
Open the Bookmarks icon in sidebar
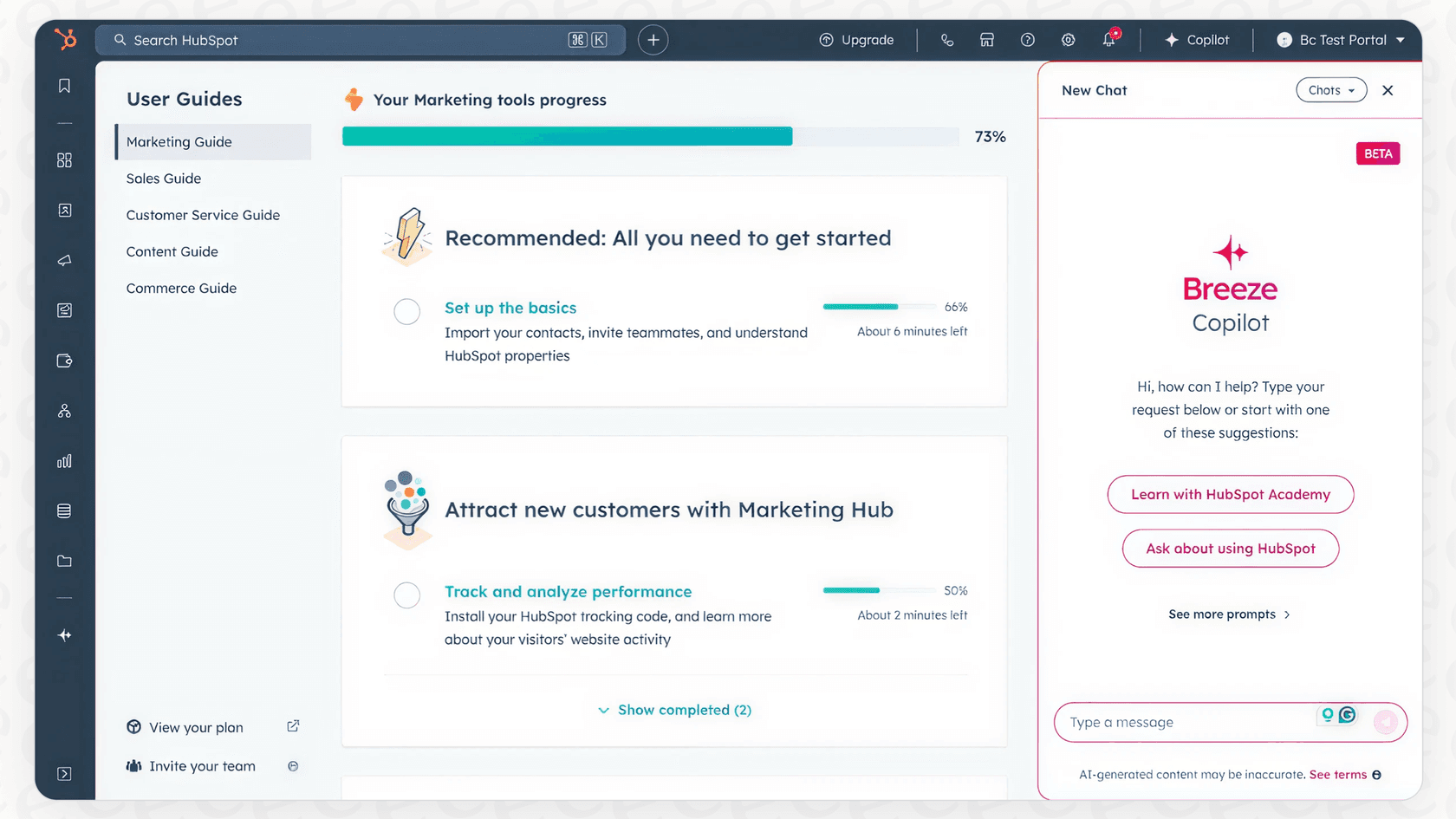coord(64,86)
